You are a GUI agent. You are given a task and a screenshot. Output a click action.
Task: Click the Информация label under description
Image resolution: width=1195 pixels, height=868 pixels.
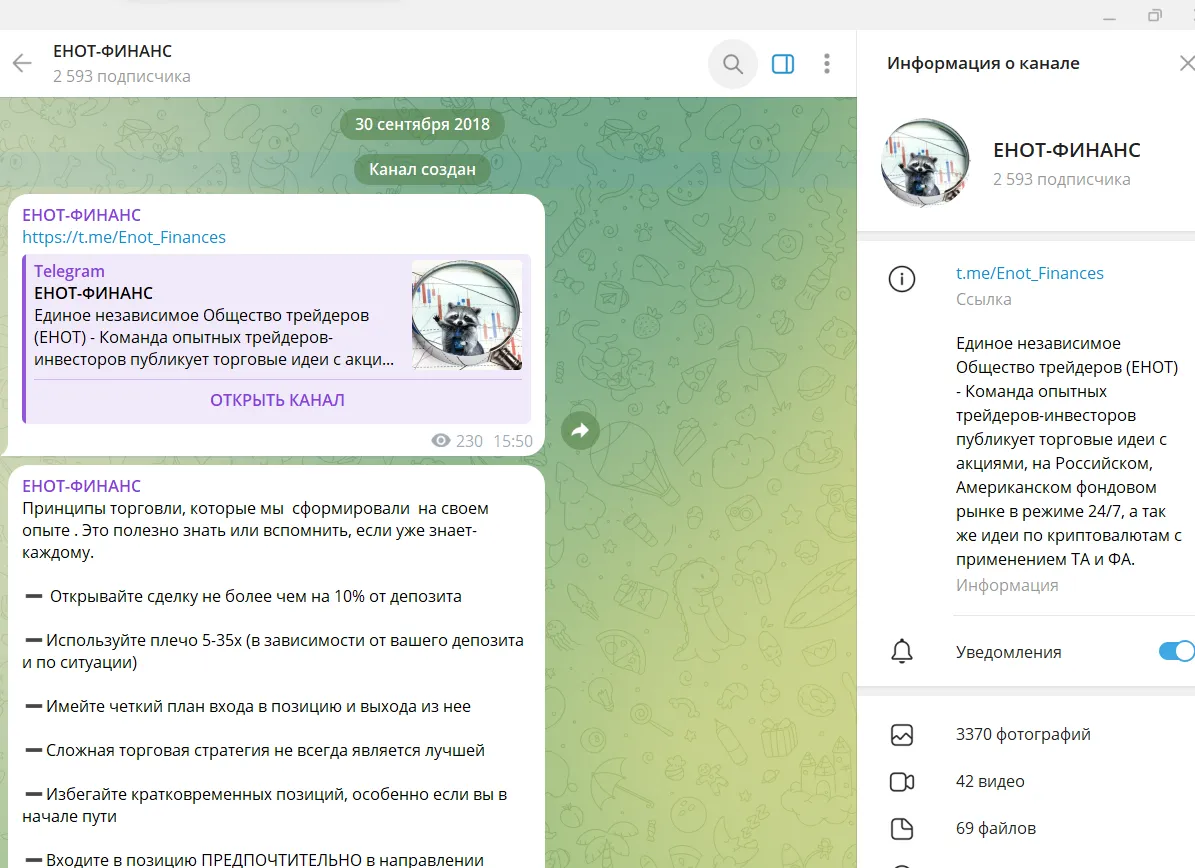pyautogui.click(x=1007, y=585)
